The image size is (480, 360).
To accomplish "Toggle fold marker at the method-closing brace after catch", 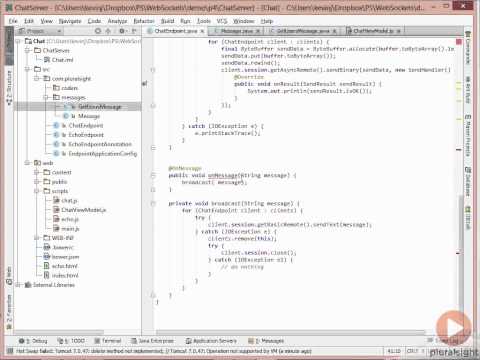I will click(x=153, y=148).
